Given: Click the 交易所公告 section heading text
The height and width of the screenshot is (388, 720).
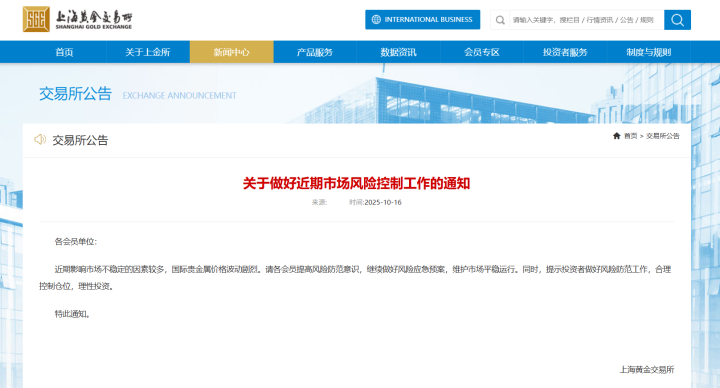Looking at the screenshot, I should [80, 140].
